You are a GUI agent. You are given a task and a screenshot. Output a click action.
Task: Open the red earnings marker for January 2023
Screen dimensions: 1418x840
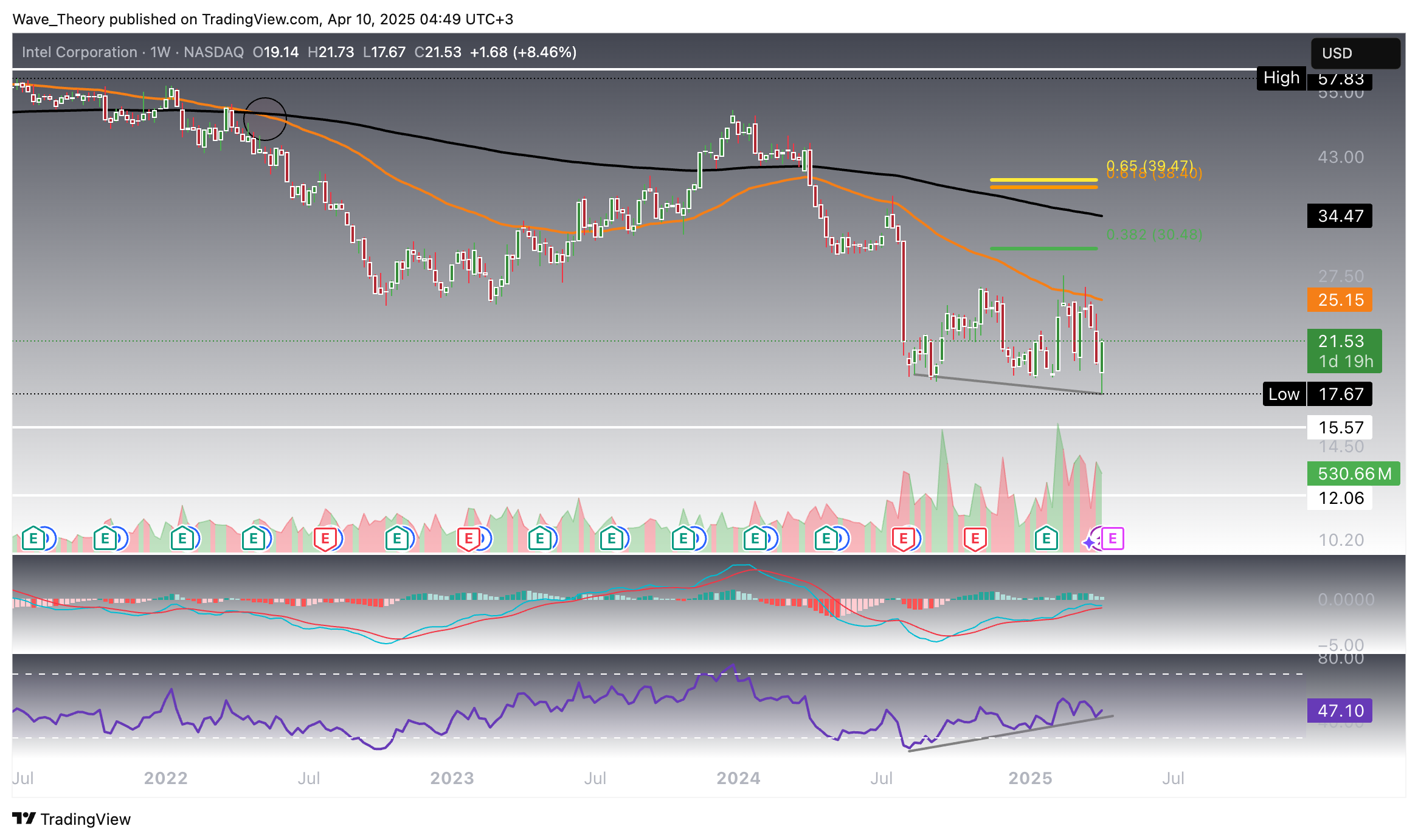coord(468,539)
